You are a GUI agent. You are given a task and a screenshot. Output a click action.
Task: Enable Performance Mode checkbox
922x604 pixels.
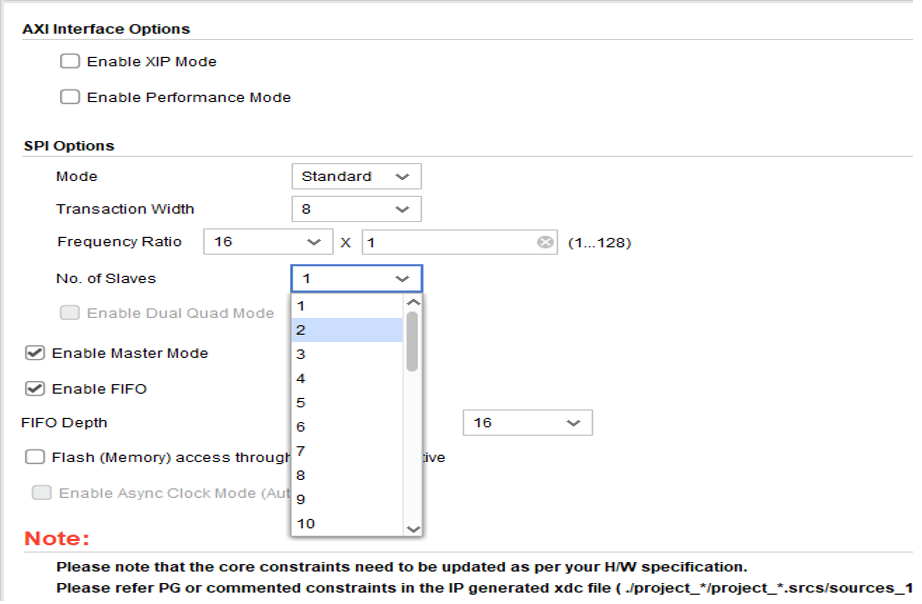pyautogui.click(x=70, y=98)
